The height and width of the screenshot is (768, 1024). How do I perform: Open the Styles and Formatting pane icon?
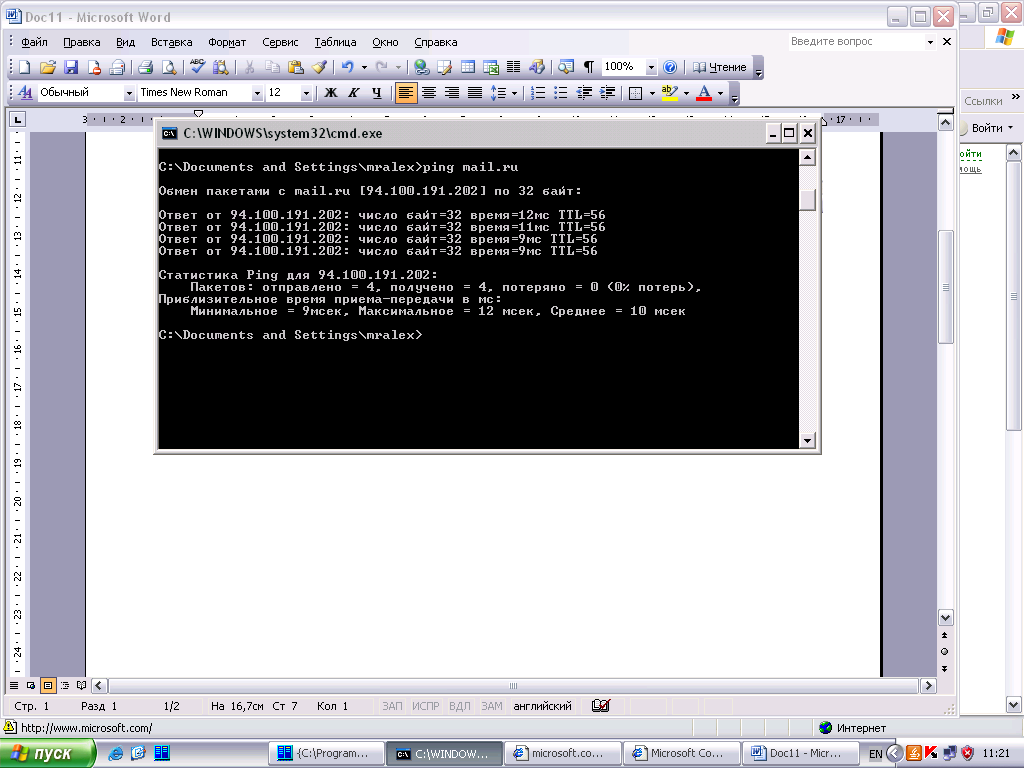25,93
